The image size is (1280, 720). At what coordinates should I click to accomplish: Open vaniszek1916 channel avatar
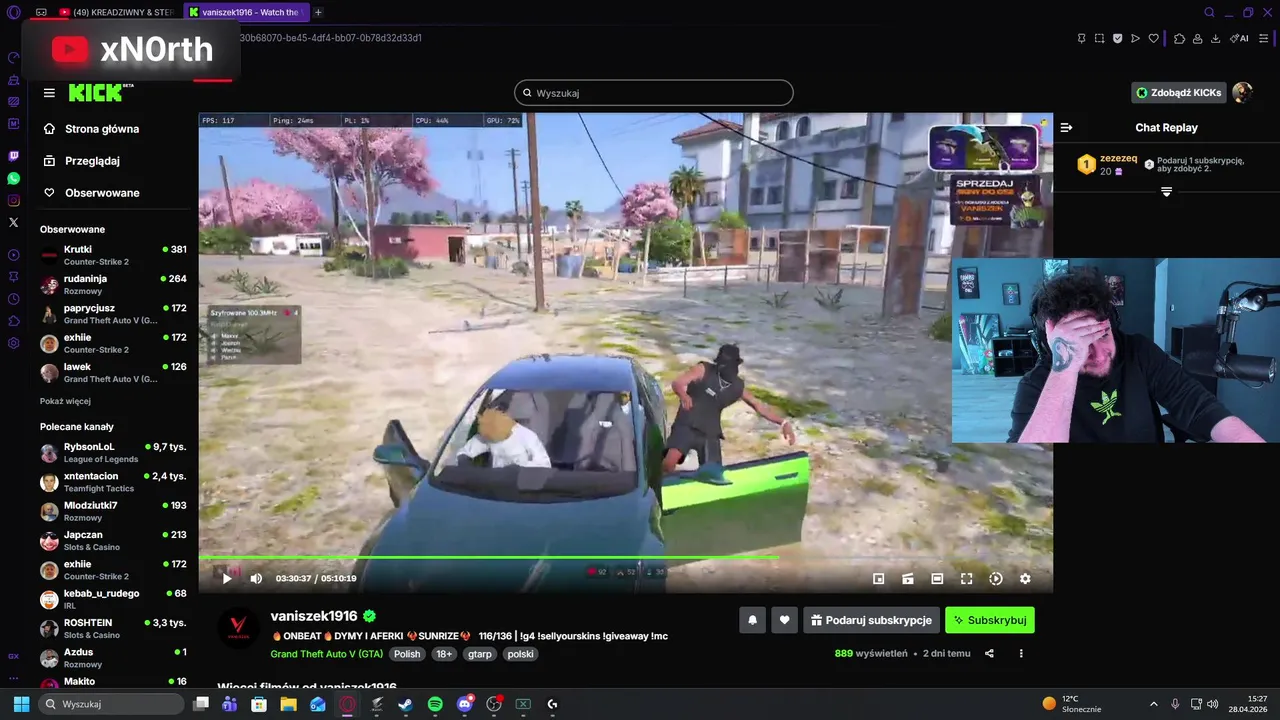(239, 627)
